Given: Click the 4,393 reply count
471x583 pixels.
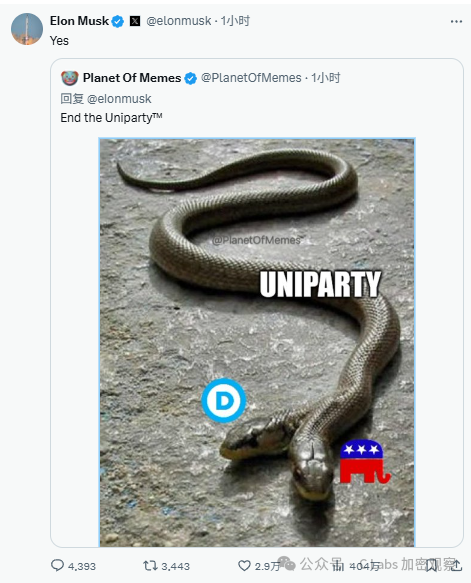Looking at the screenshot, I should pos(82,566).
